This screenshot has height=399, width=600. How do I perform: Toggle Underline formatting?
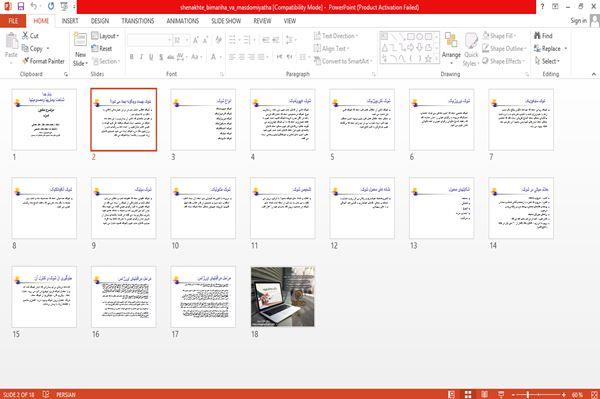tap(151, 57)
